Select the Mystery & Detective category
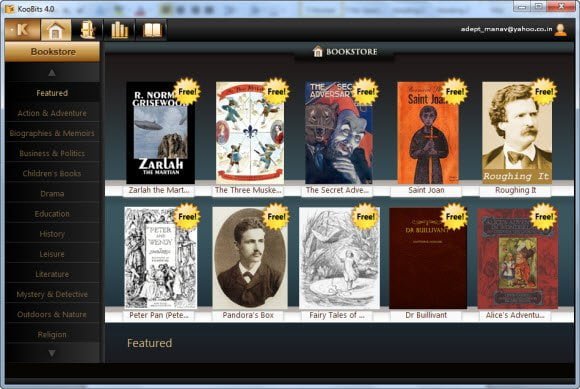The image size is (580, 389). pyautogui.click(x=53, y=294)
